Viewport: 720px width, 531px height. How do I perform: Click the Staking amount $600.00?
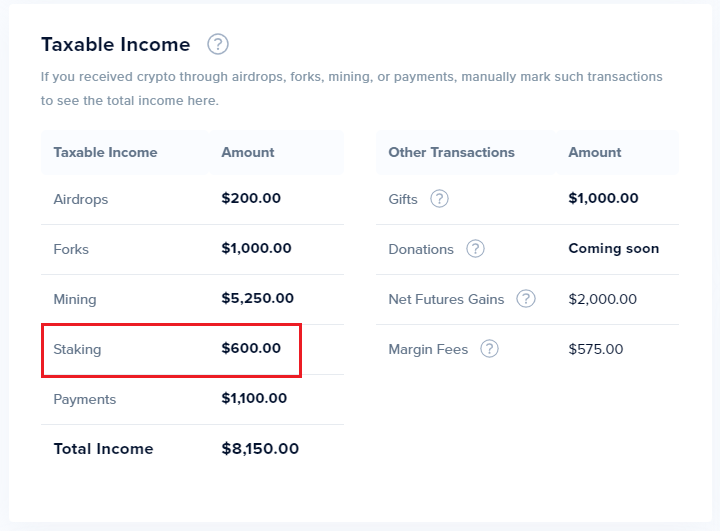(251, 348)
